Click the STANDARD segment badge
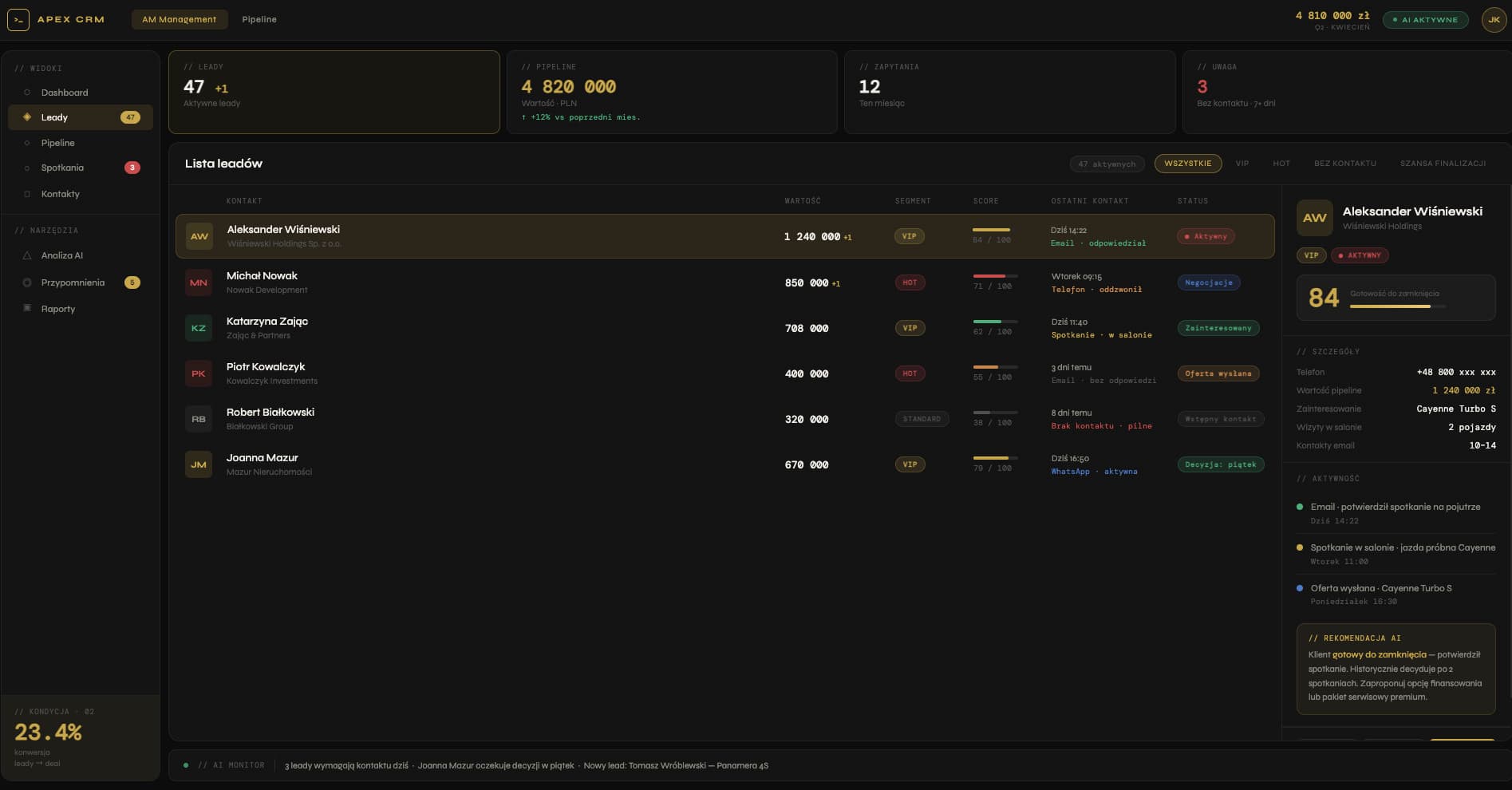 point(922,419)
